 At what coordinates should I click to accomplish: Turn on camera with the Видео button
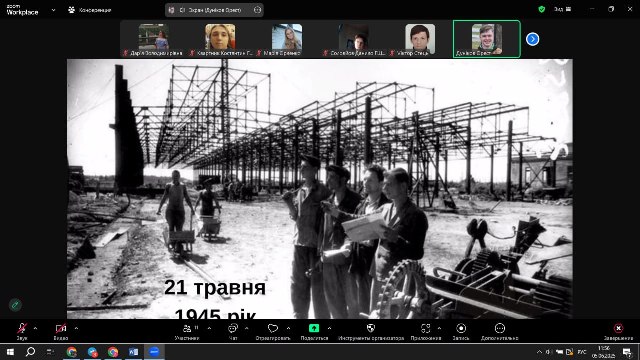point(61,331)
